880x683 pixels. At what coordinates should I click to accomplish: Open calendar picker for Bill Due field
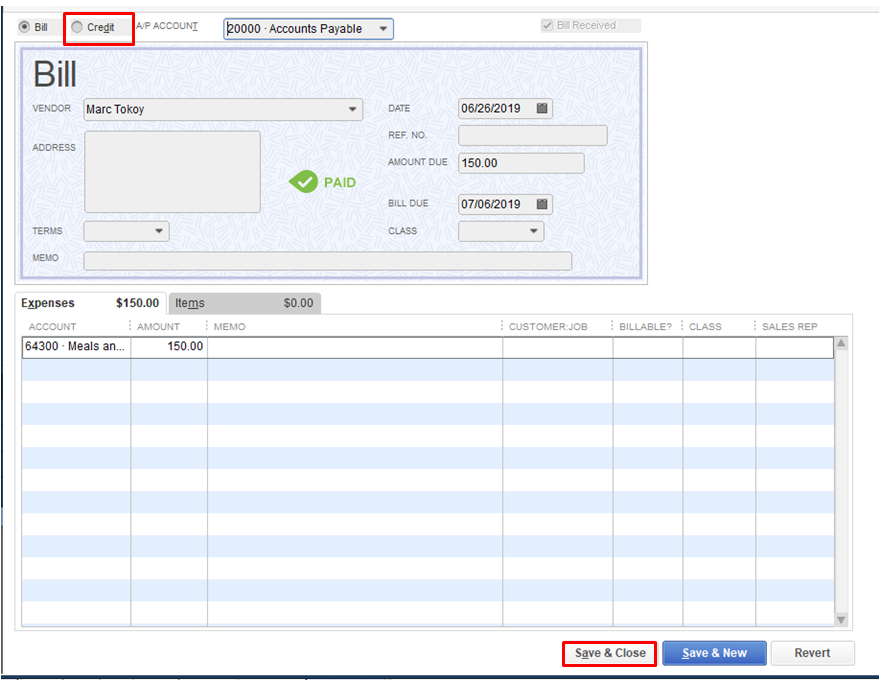pyautogui.click(x=542, y=204)
